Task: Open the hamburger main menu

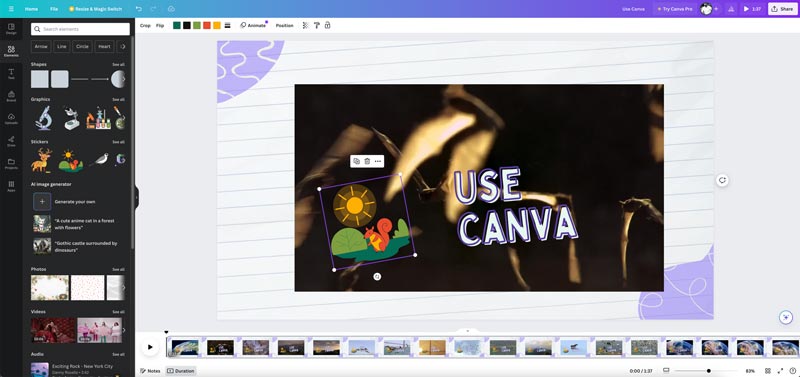Action: coord(11,9)
